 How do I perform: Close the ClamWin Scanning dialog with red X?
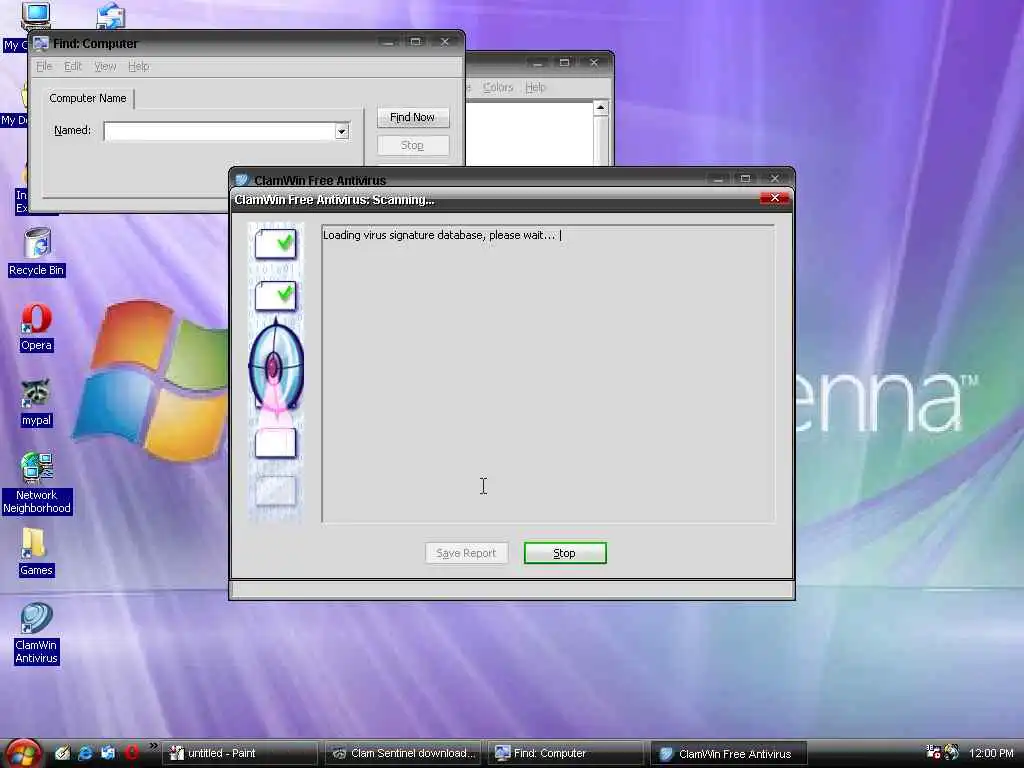[775, 198]
